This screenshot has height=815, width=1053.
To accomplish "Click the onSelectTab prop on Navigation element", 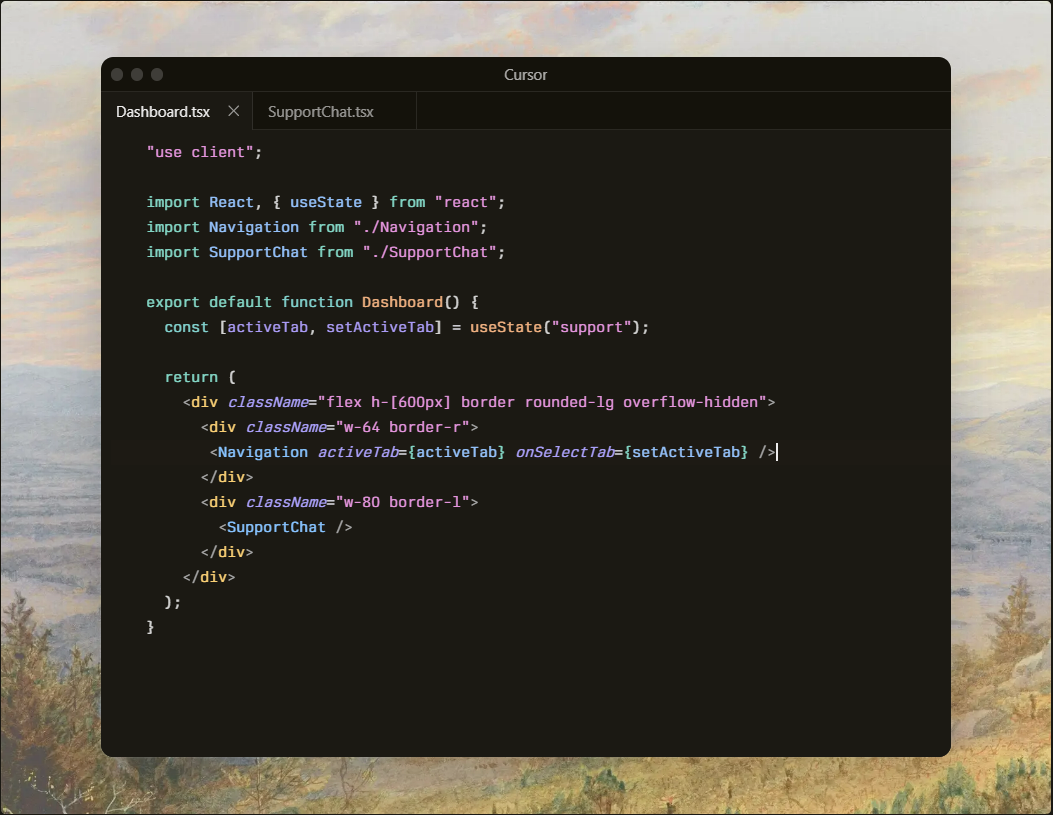I will pos(564,452).
